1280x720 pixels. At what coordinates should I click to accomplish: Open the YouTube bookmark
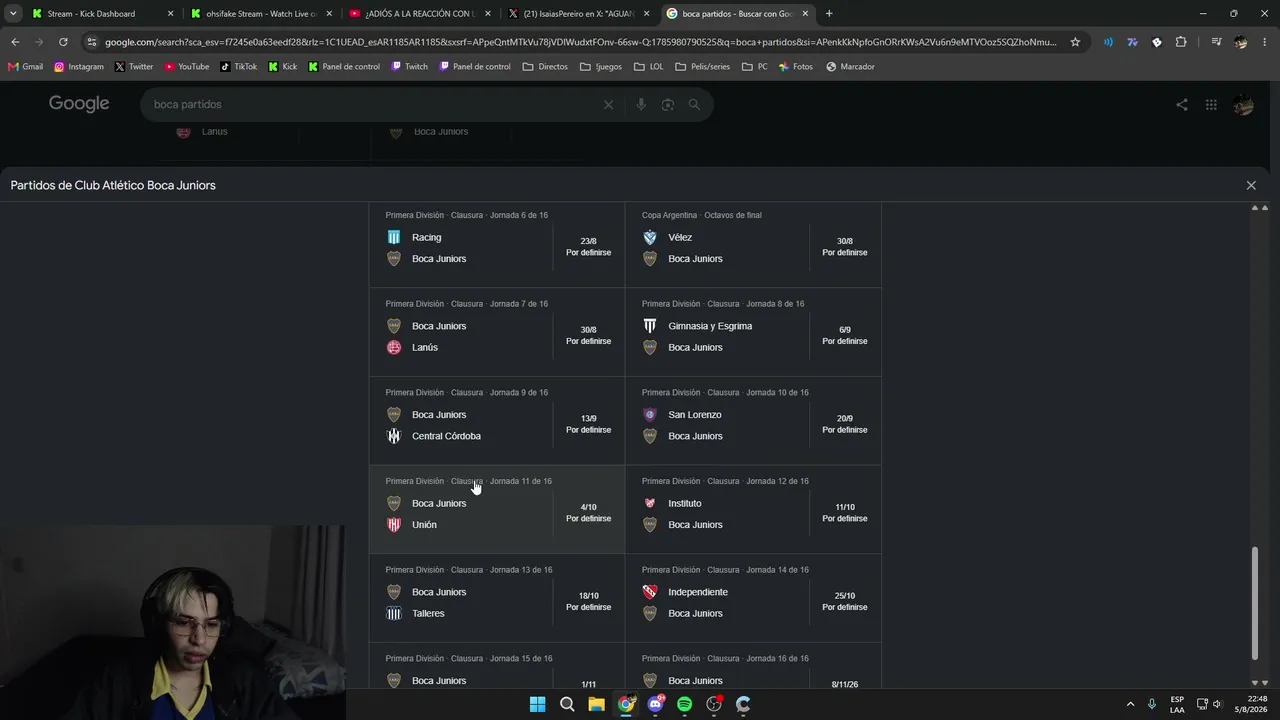tap(187, 67)
